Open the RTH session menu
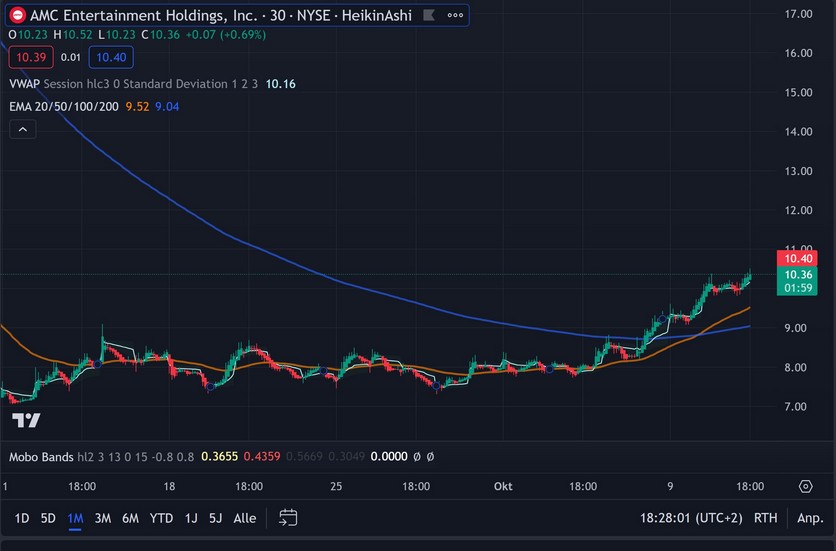Screen dimensions: 836x551 [765, 518]
